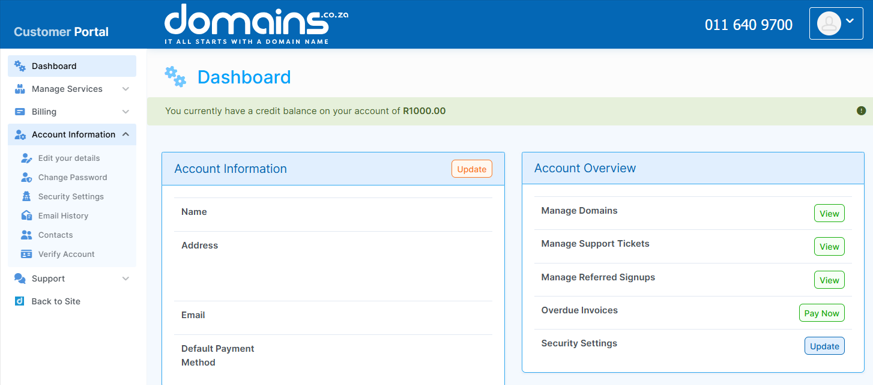Click the Back to Site logo icon
The height and width of the screenshot is (385, 873).
coord(19,302)
